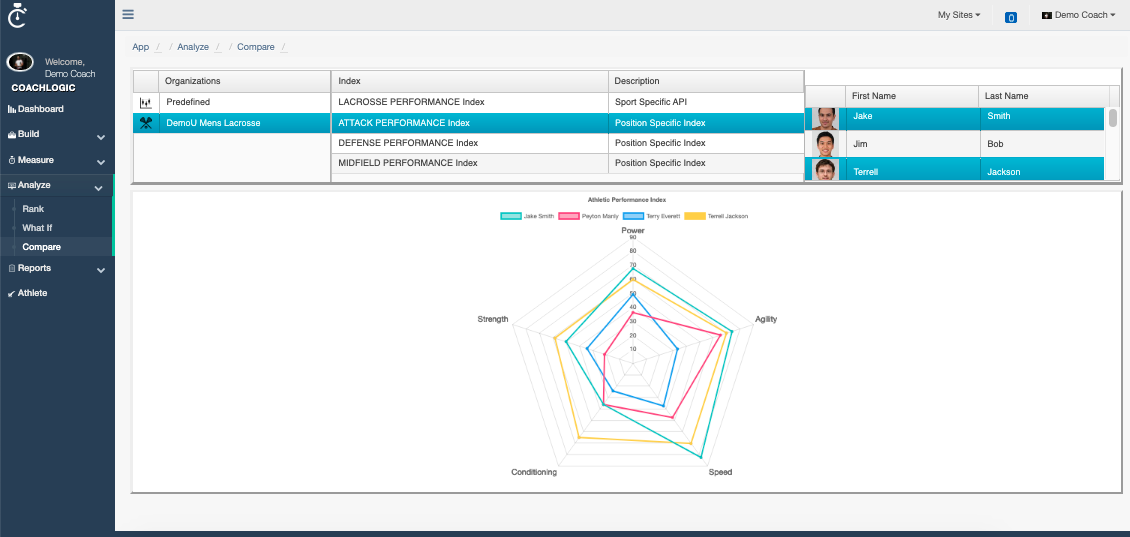Screen dimensions: 1130x537
Task: Click the coach avatar in sidebar
Action: point(20,63)
